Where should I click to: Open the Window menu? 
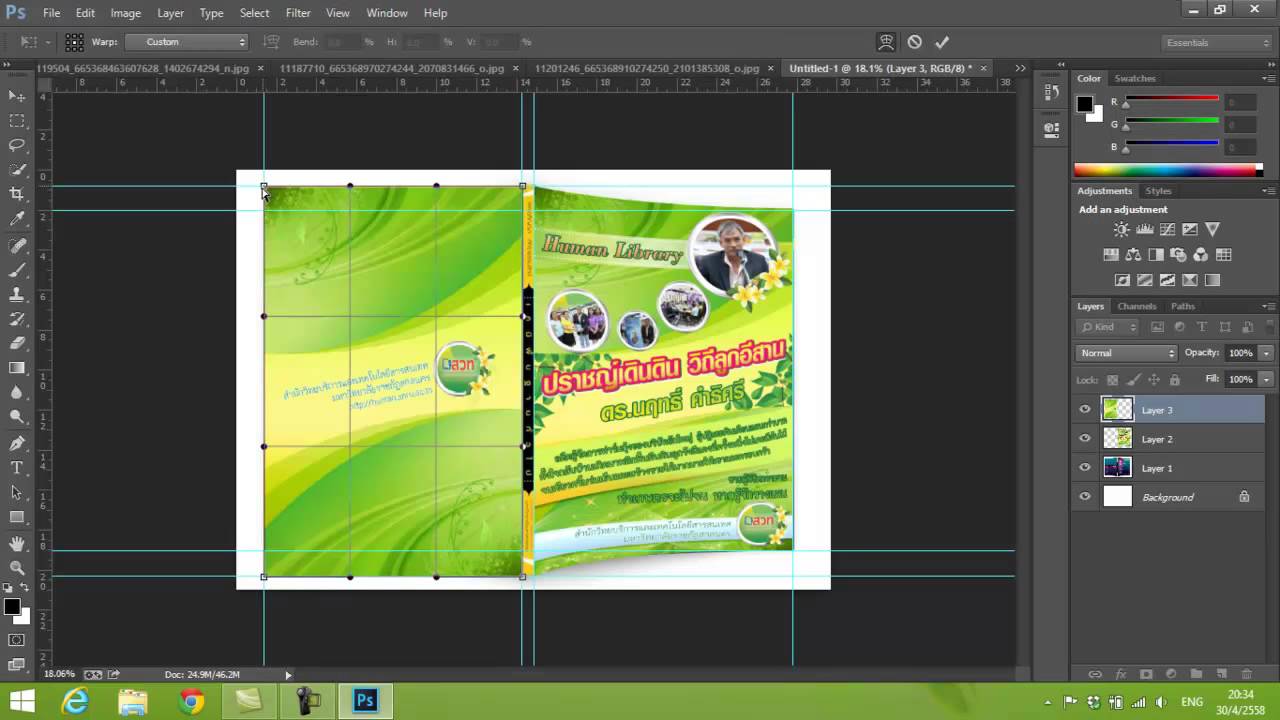(387, 13)
